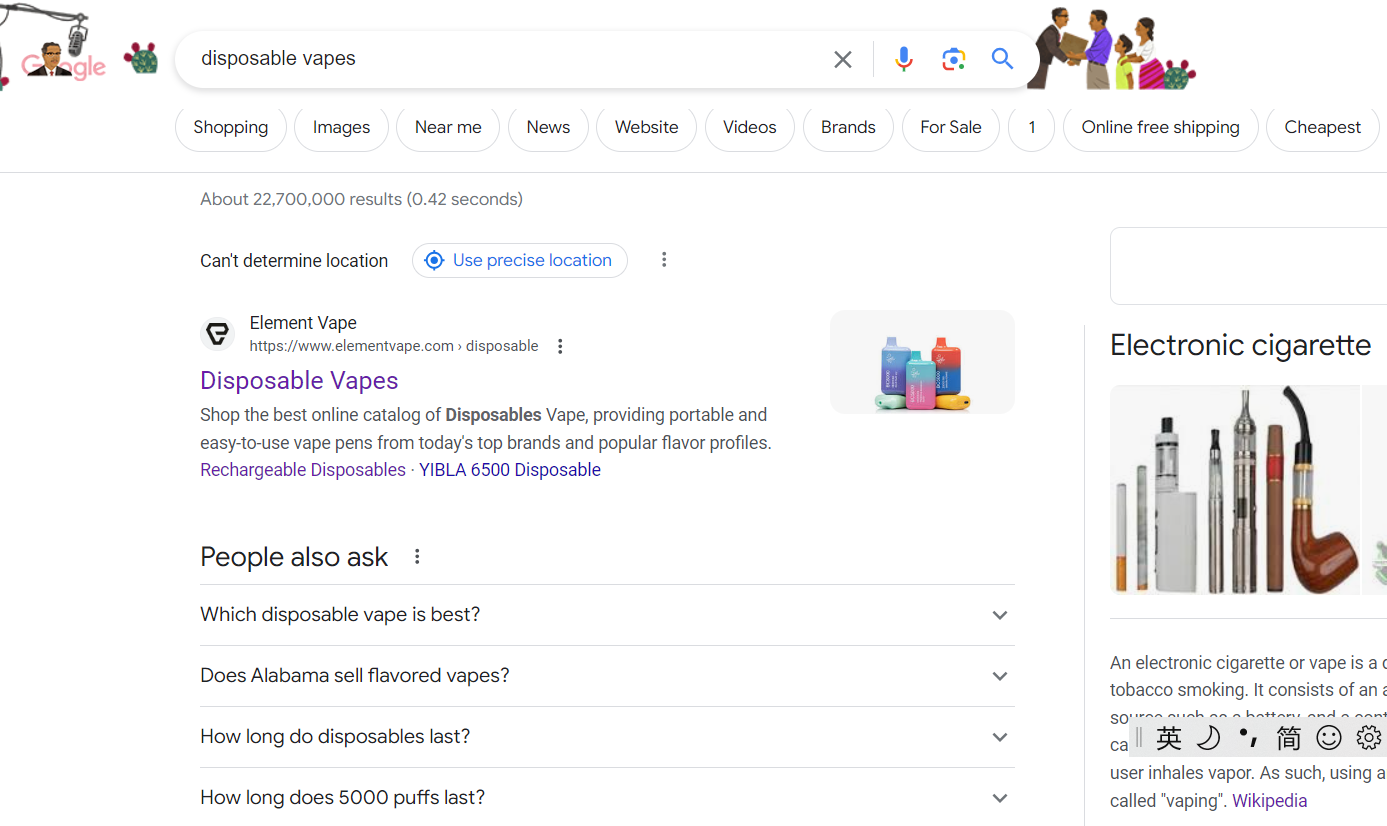Switch IME simplified Chinese setting
Viewport: 1387px width, 826px height.
1289,738
